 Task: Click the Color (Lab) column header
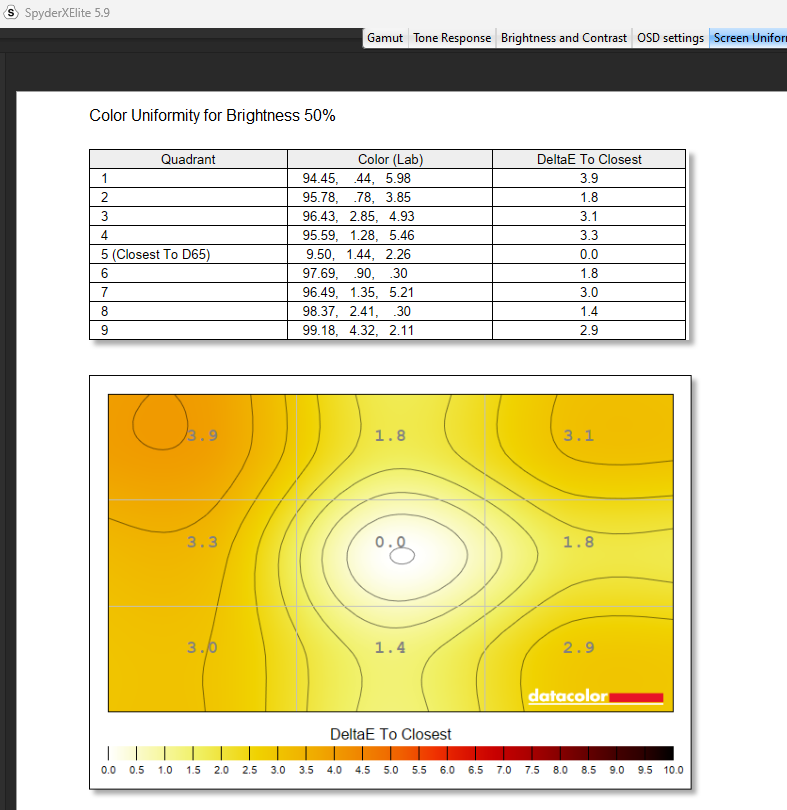pos(390,159)
